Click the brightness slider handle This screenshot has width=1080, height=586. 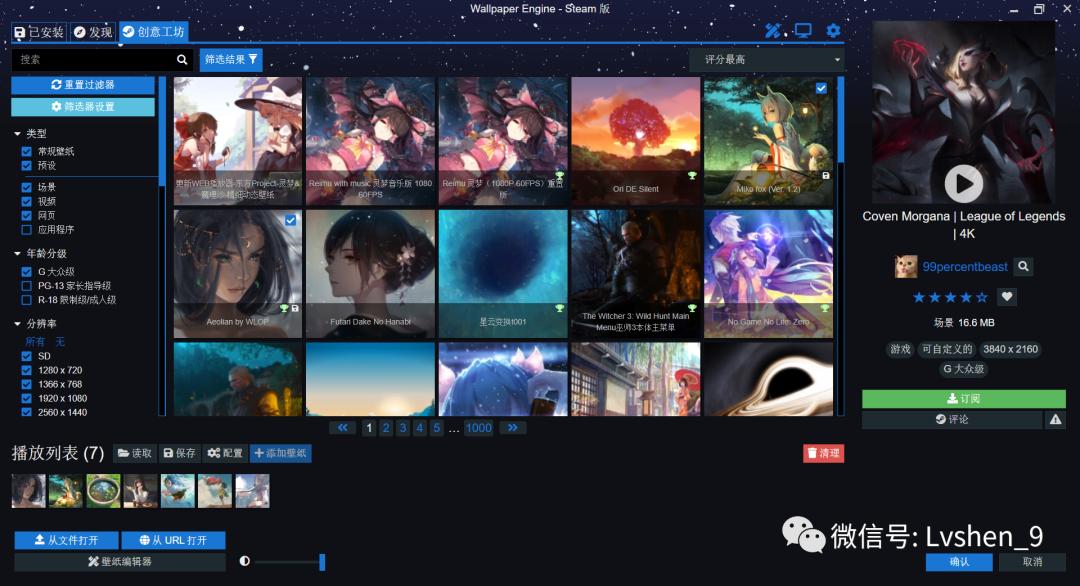point(322,562)
